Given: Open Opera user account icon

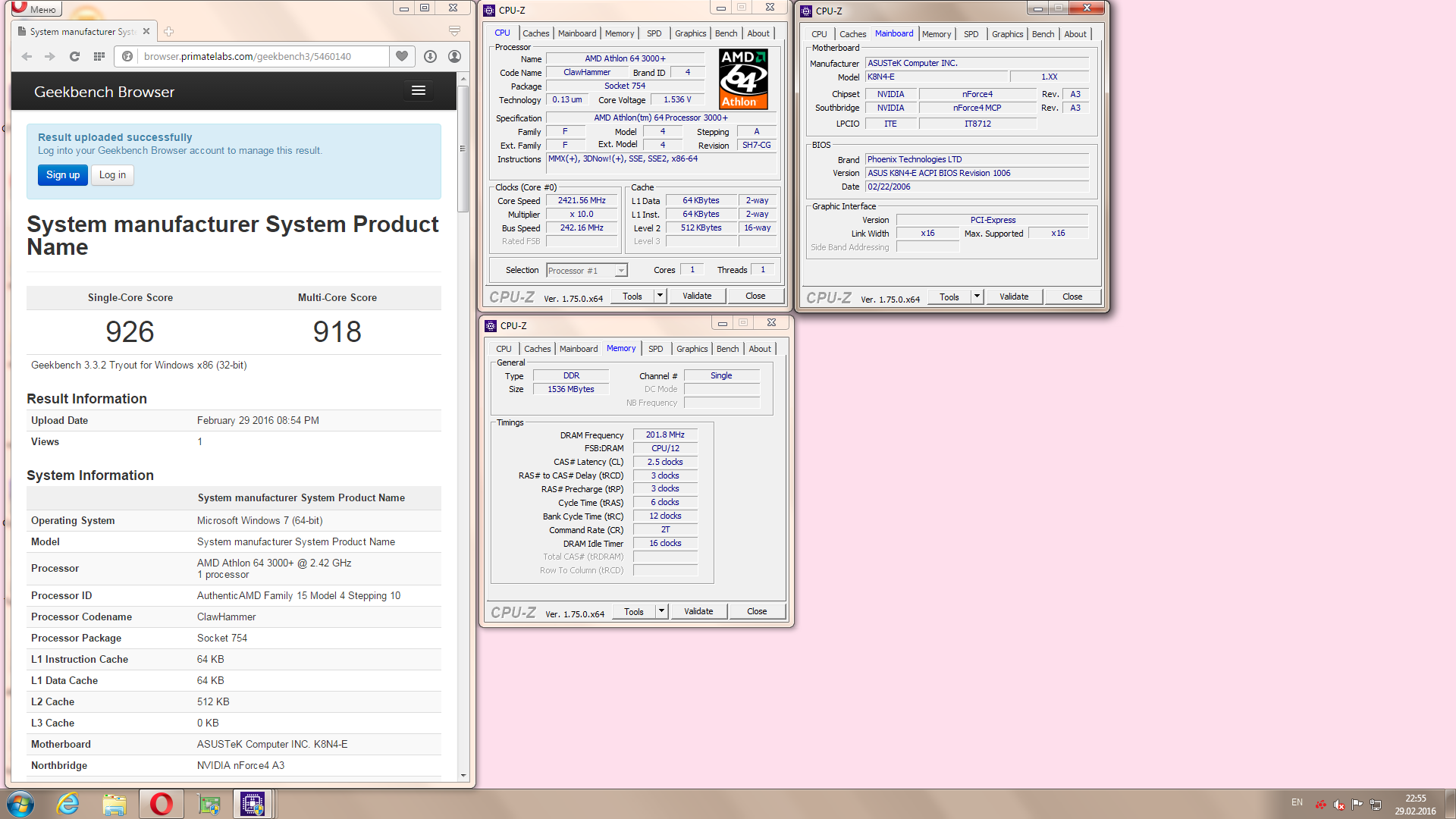Looking at the screenshot, I should [x=454, y=56].
